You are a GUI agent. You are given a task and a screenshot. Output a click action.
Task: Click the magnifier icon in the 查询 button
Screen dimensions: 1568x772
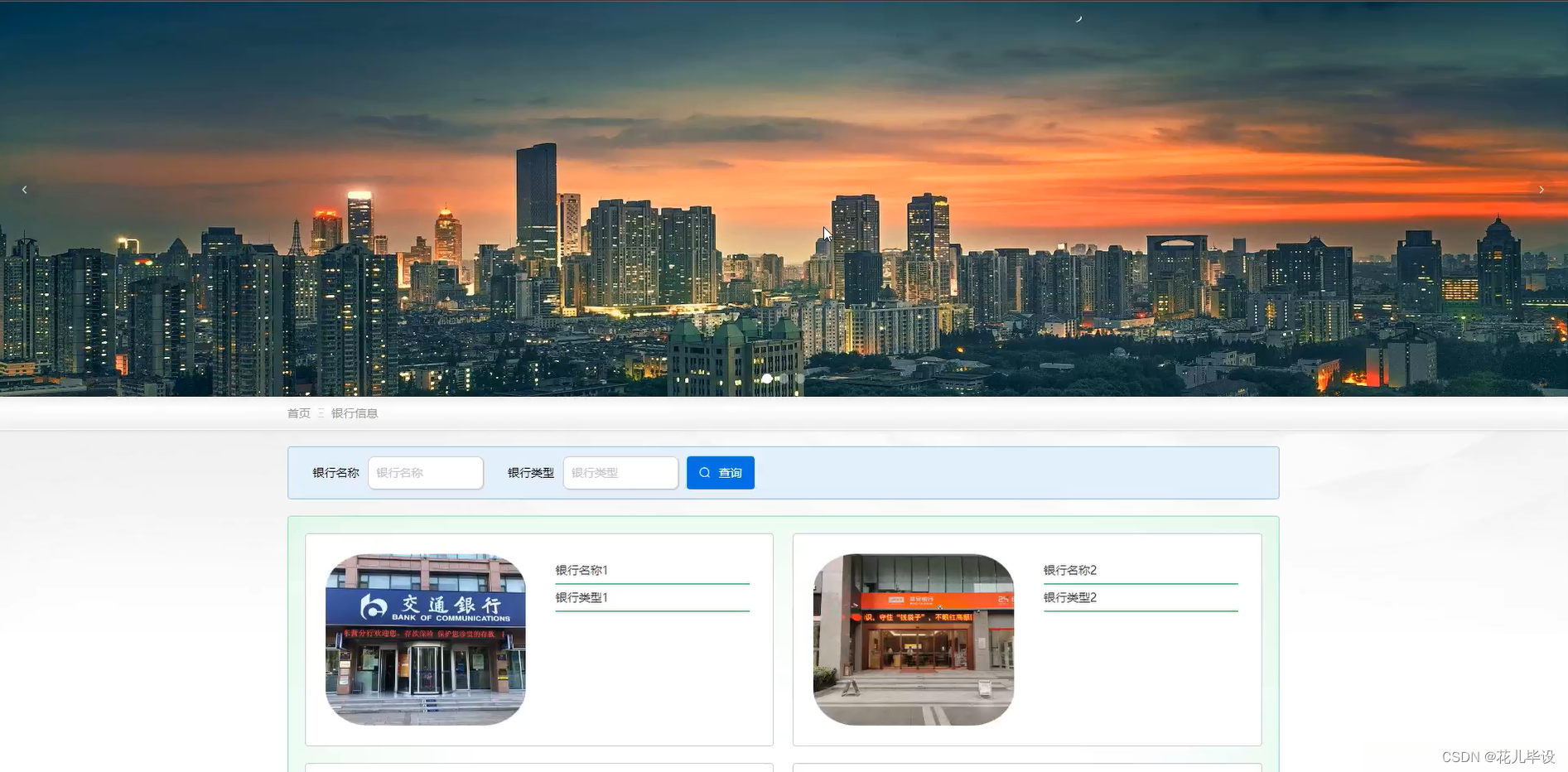tap(705, 472)
